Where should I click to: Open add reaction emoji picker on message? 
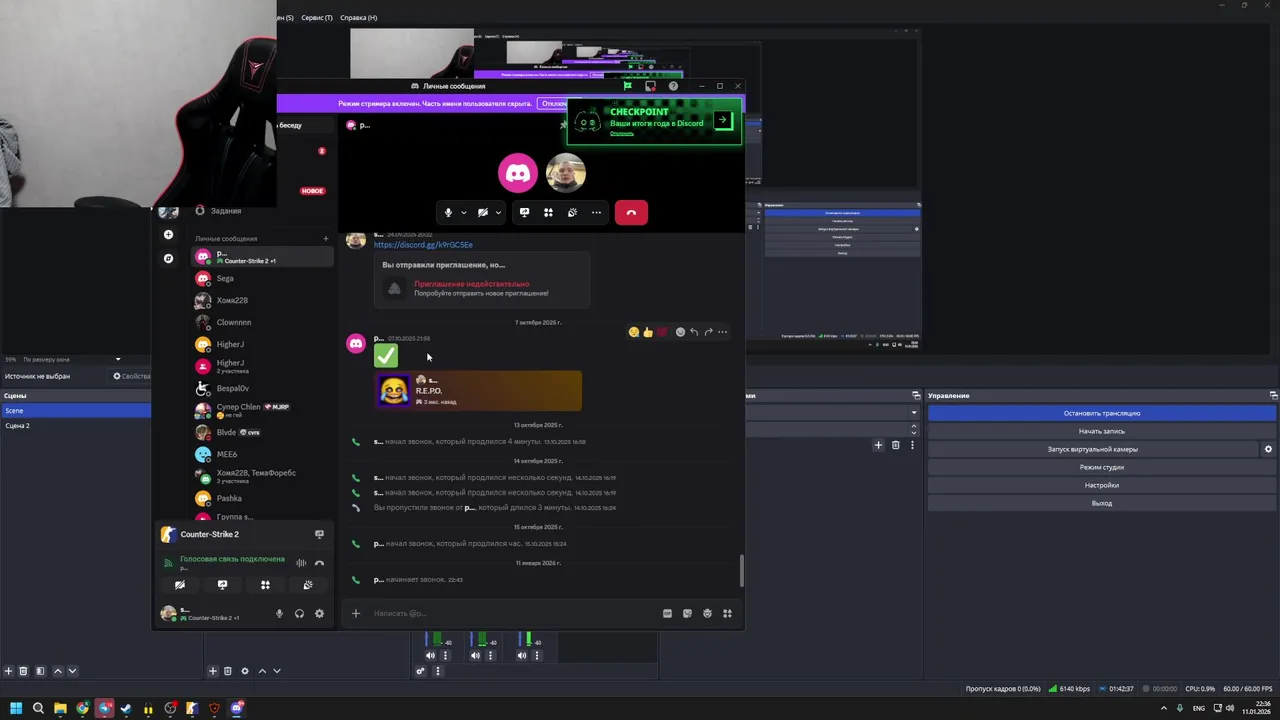pyautogui.click(x=680, y=332)
